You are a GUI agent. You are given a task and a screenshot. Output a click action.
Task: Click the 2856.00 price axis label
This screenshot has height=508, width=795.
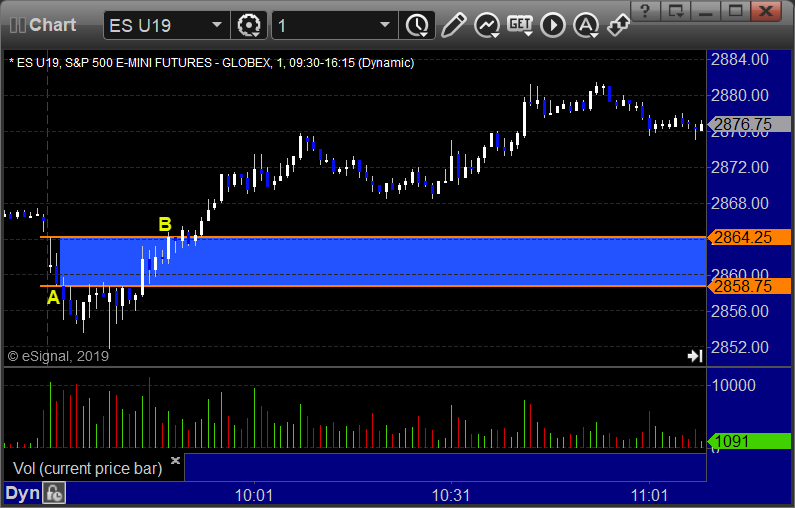pos(740,311)
